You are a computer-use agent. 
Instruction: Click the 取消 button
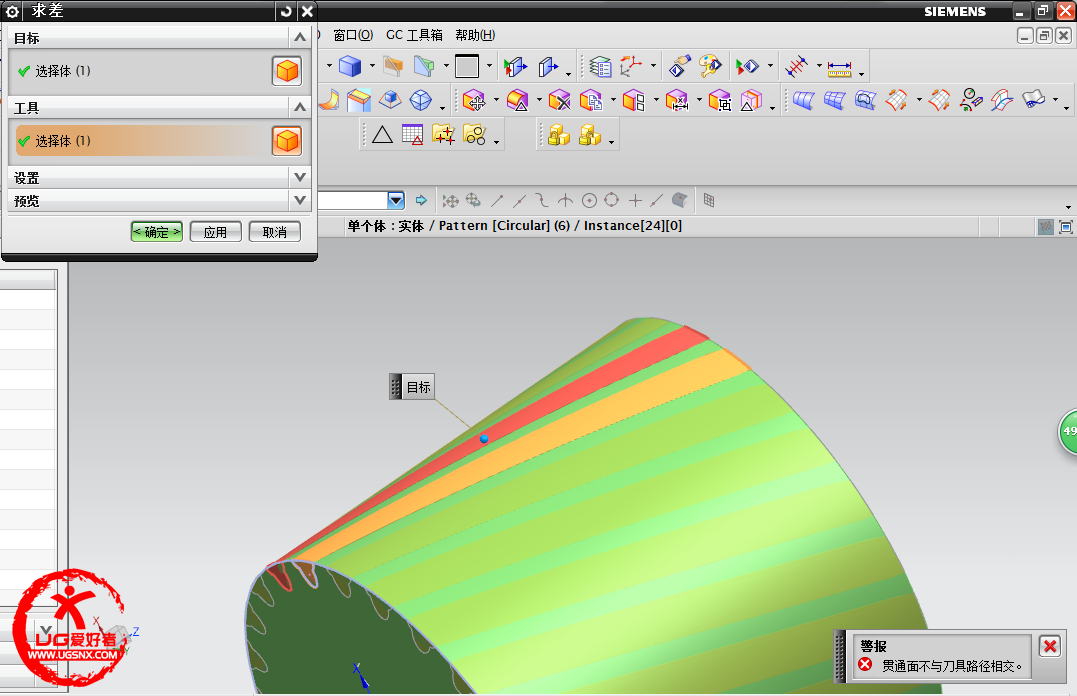(275, 232)
